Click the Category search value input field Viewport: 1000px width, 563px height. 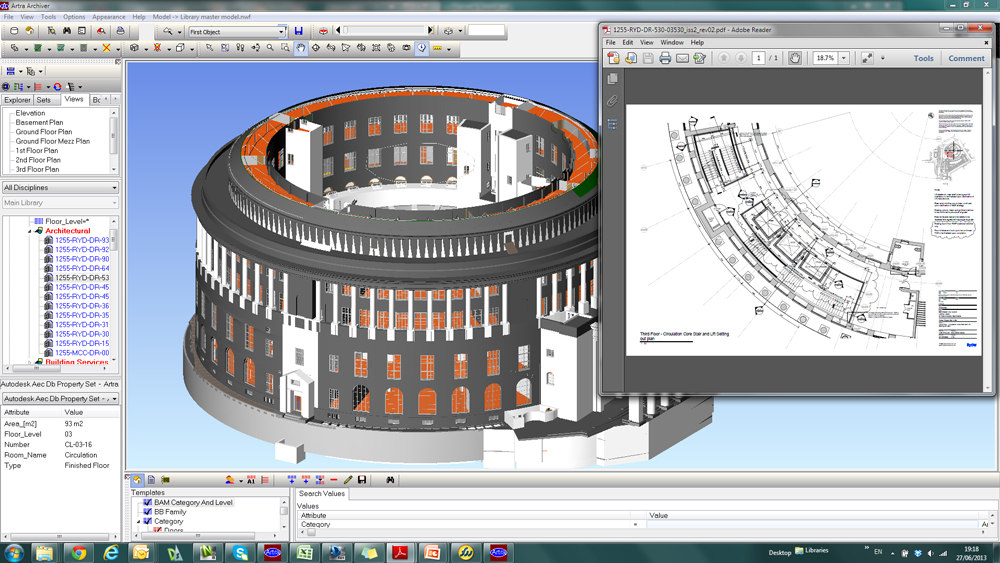(x=812, y=524)
